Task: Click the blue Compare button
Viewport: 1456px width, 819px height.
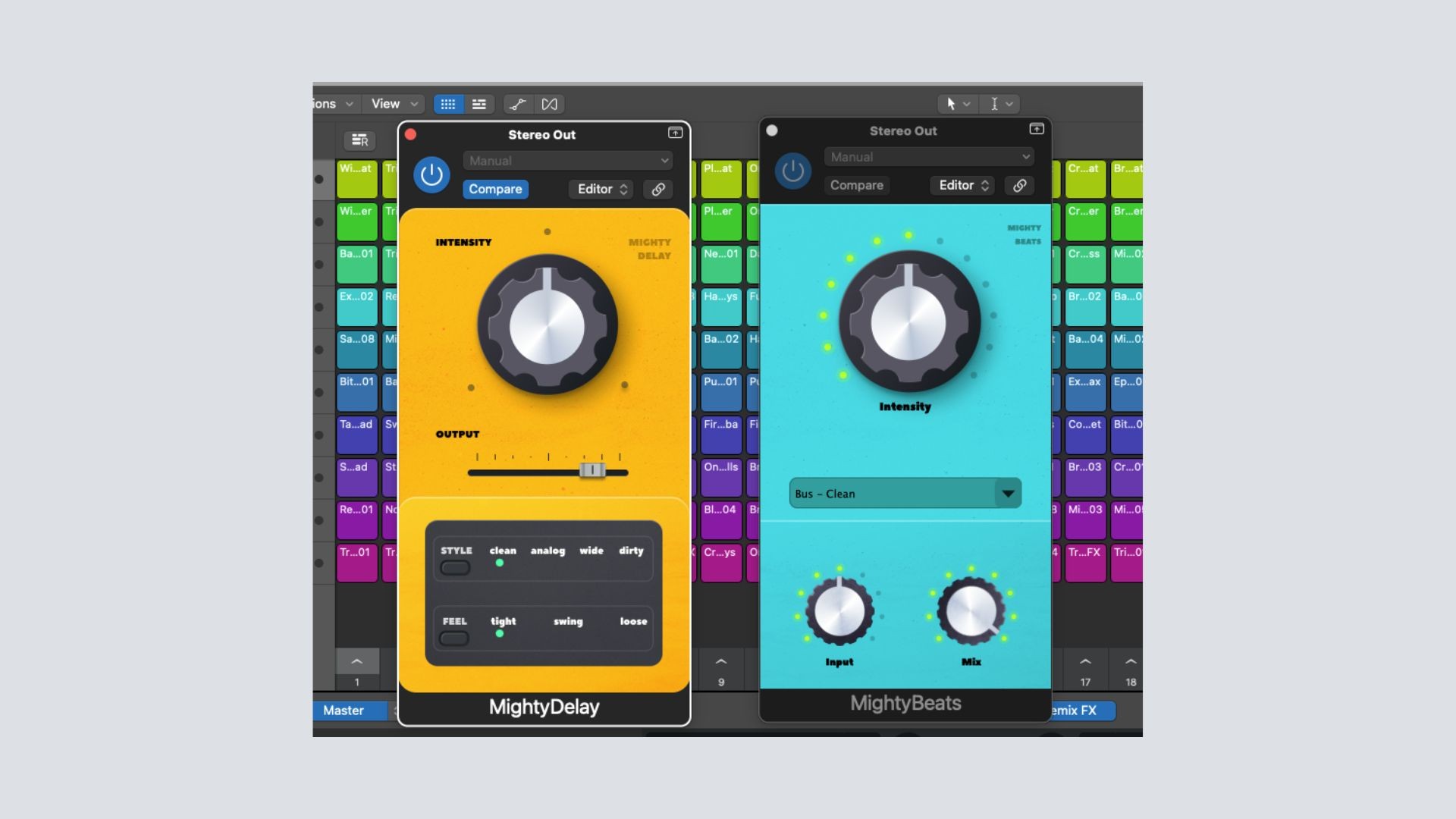Action: coord(495,190)
